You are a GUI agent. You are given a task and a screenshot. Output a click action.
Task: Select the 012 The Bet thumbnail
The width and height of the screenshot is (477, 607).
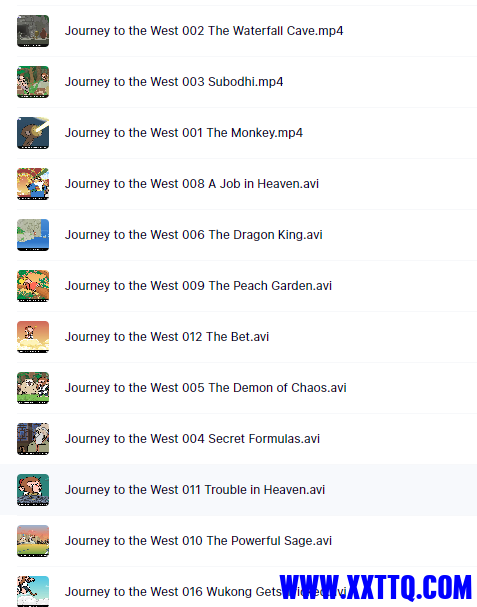click(x=33, y=337)
